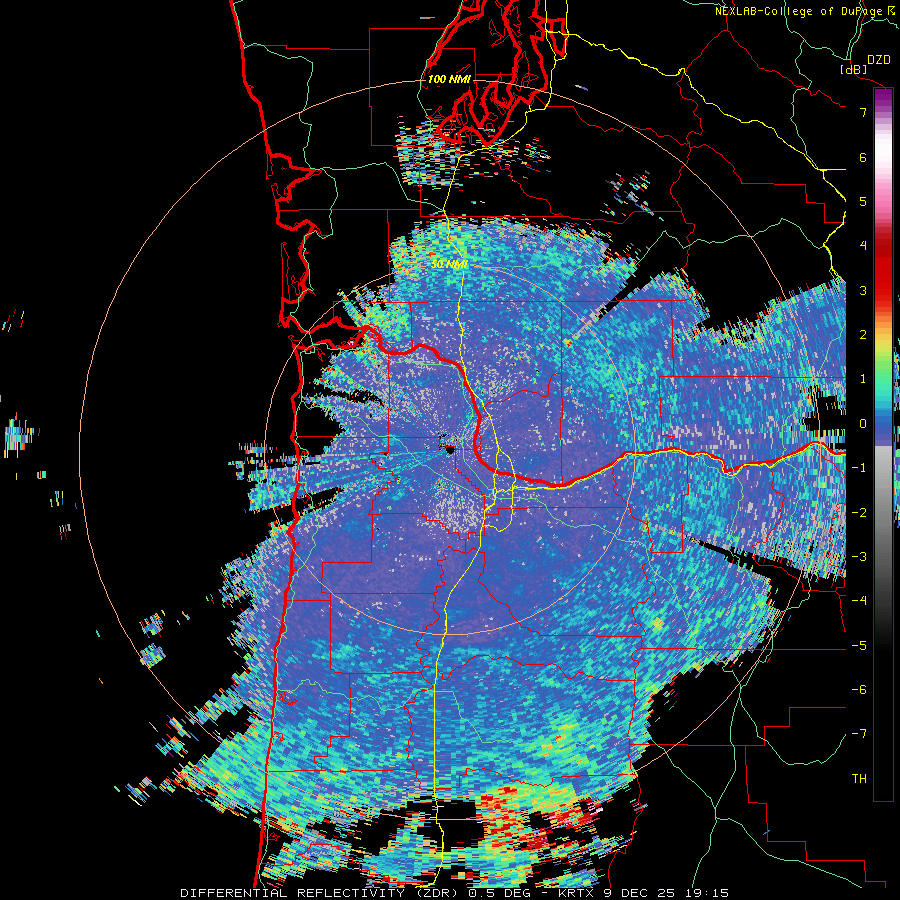This screenshot has width=900, height=900.
Task: Click the 100 NMI range ring label
Action: (449, 79)
